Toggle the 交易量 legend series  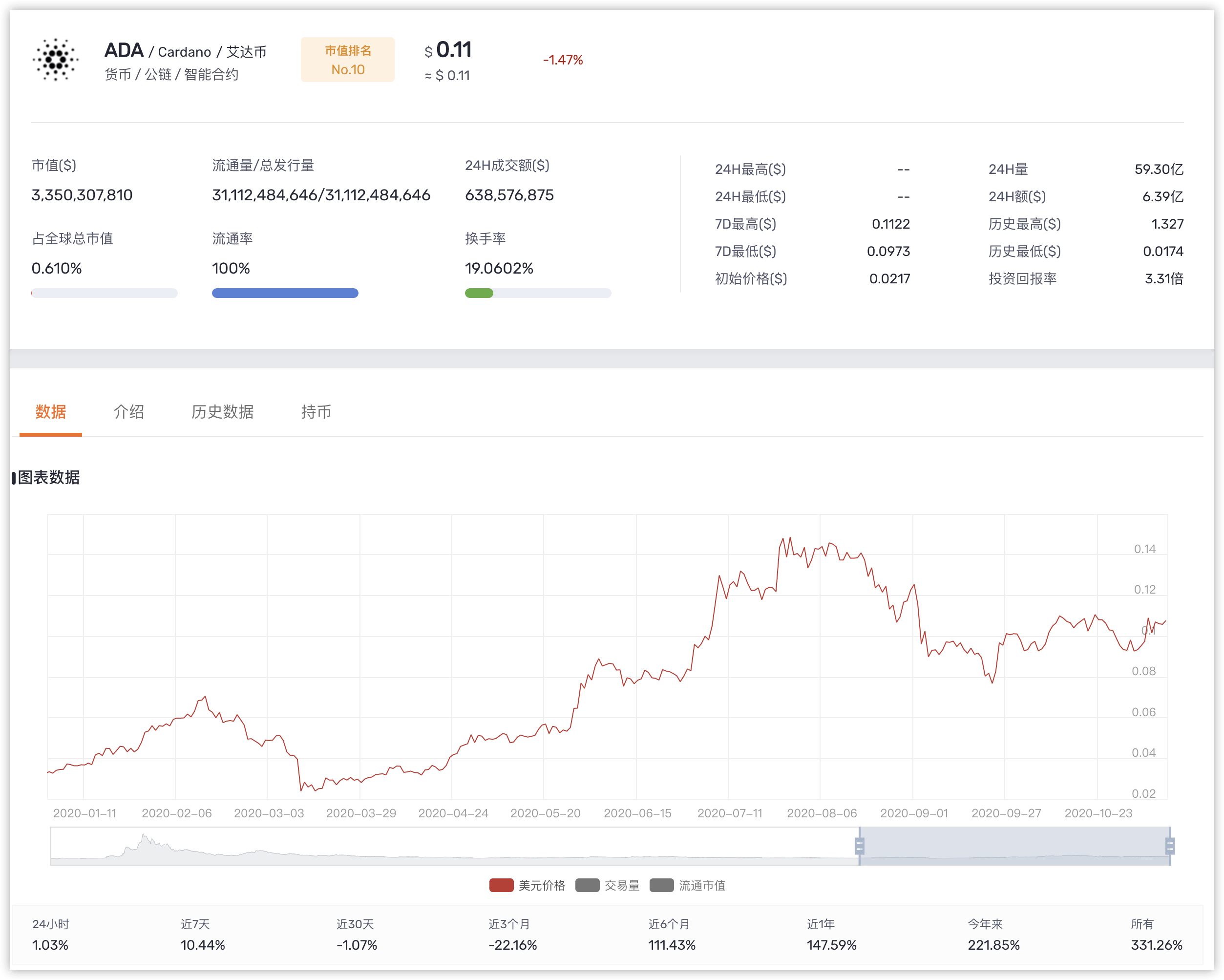(x=622, y=885)
